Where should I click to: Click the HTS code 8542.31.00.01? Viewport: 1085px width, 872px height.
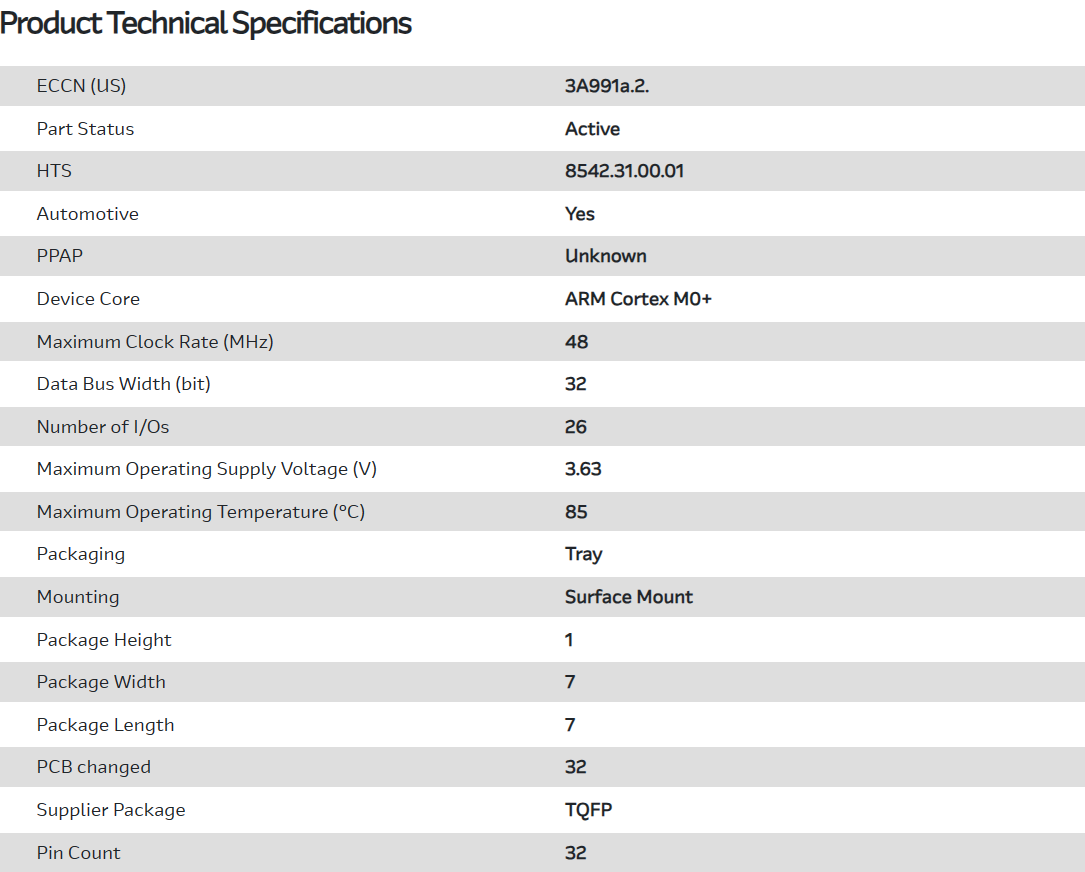pos(624,171)
